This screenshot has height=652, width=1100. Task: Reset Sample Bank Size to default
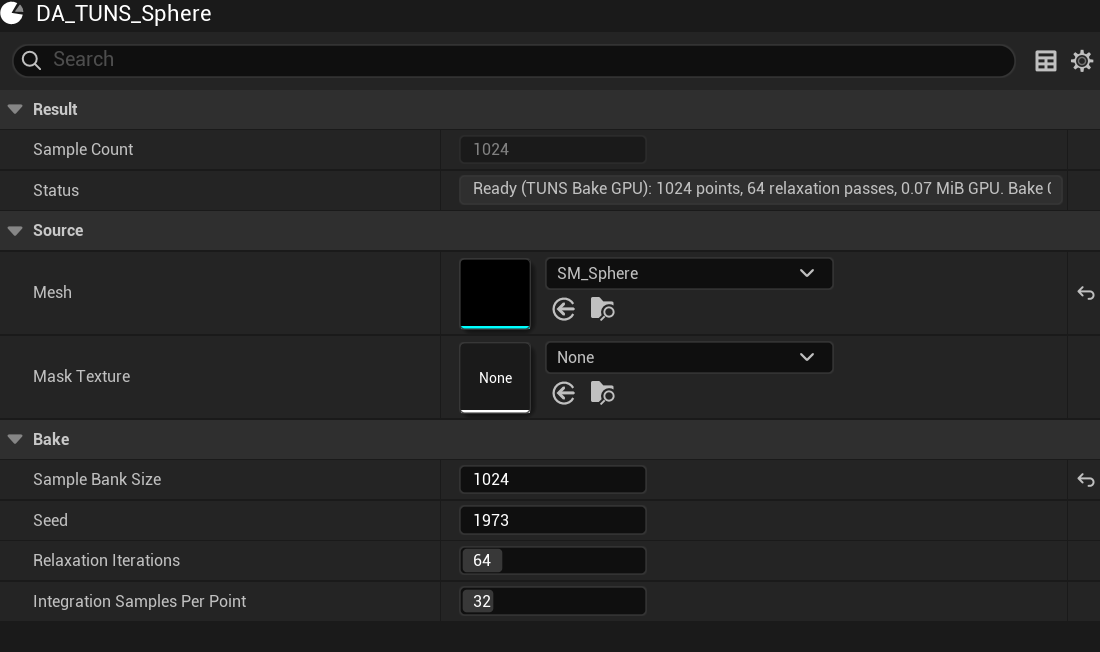(1085, 480)
